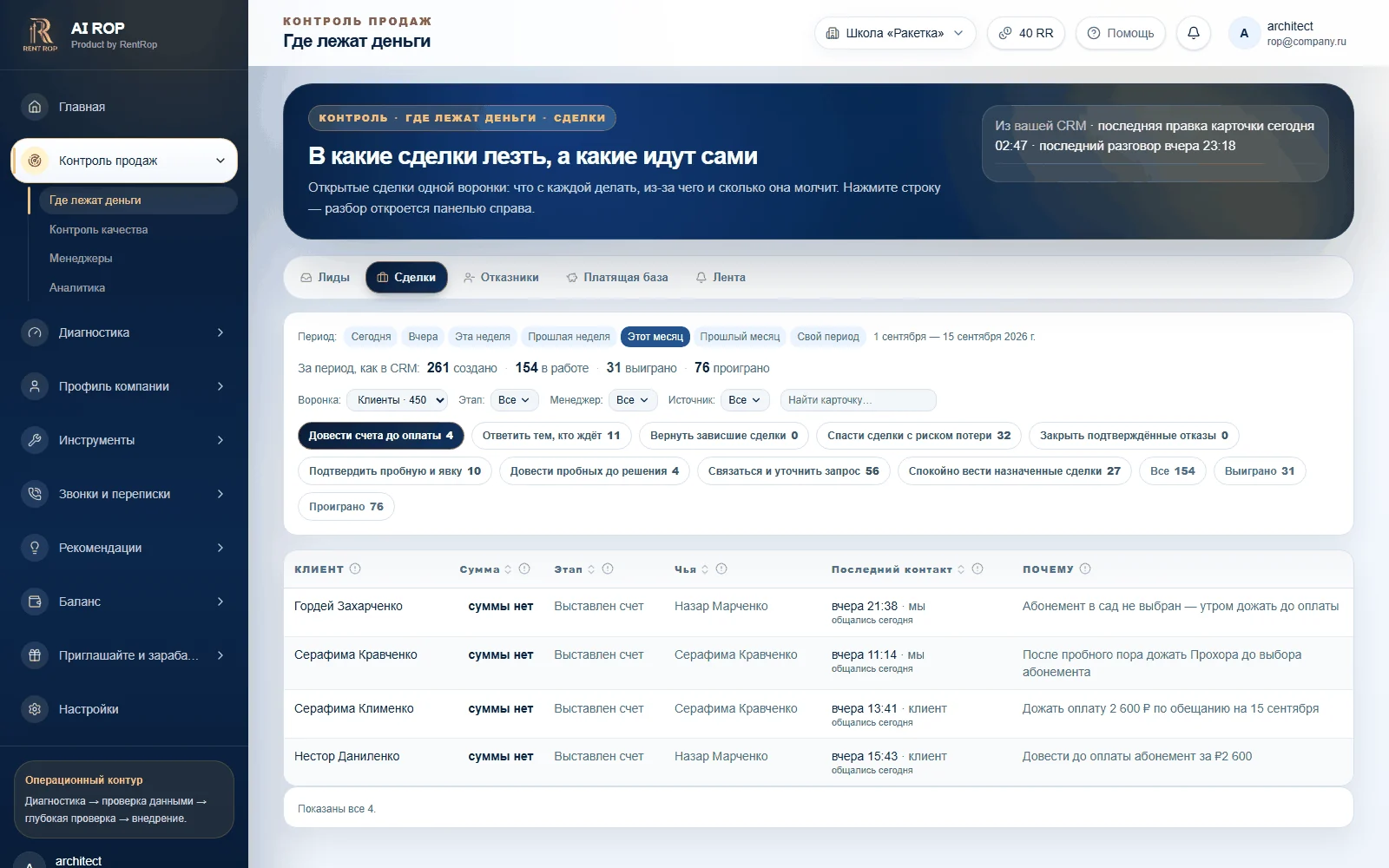The image size is (1389, 868).
Task: Click the AI ROP logo
Action: 40,34
